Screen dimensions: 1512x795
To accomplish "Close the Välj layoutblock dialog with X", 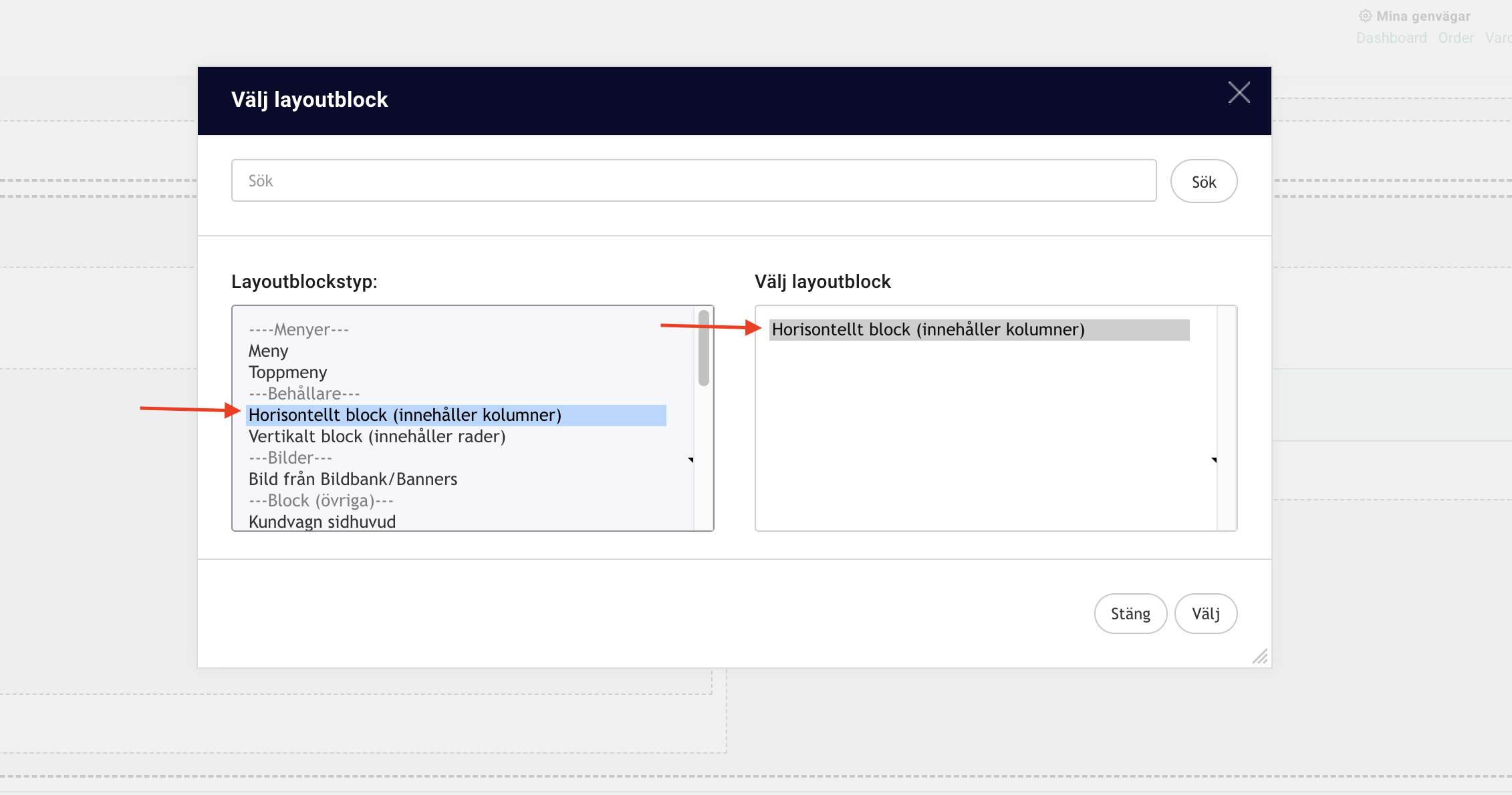I will (1239, 92).
